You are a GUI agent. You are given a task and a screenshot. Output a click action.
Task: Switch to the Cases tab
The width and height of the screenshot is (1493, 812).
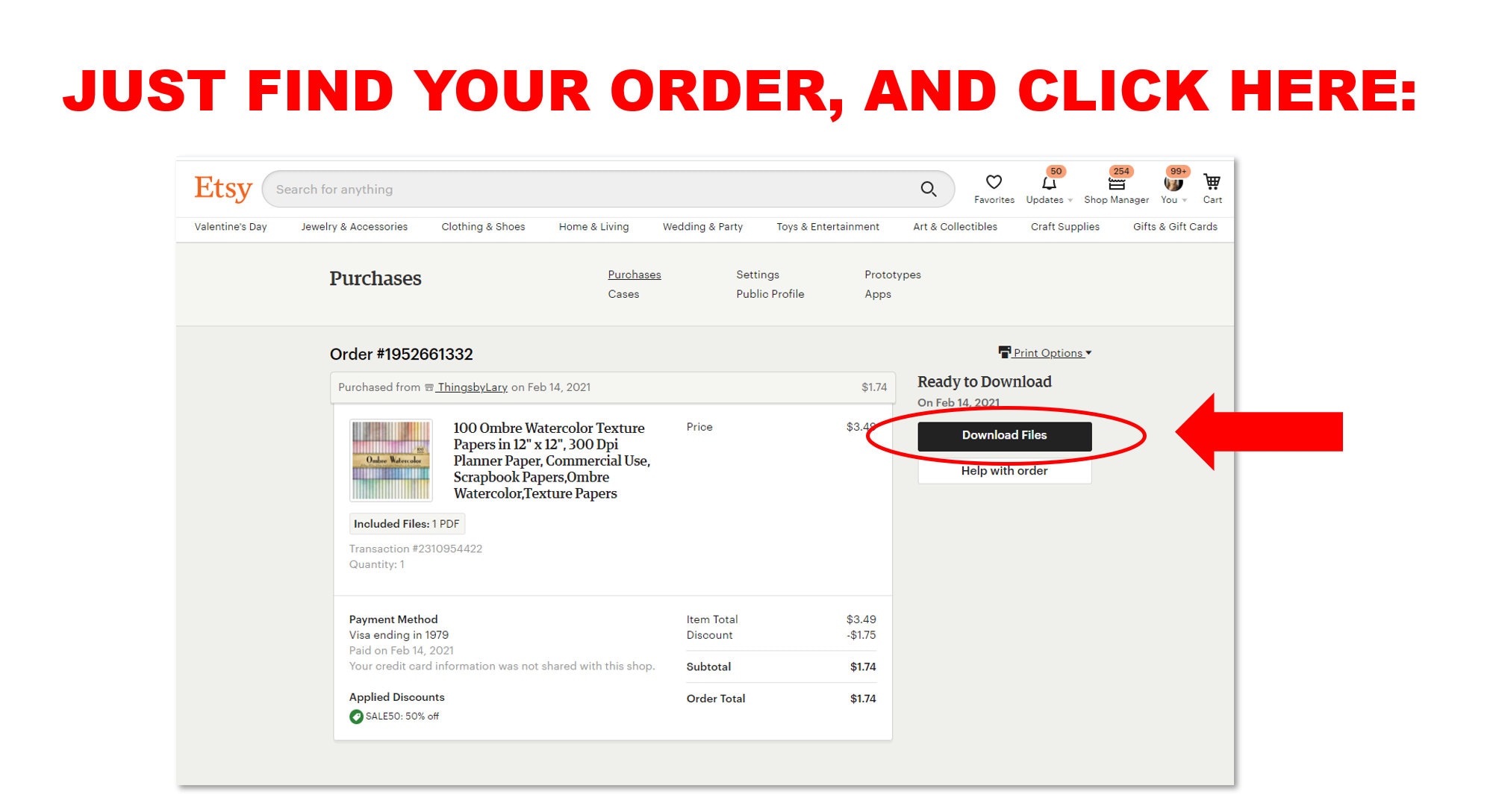623,294
